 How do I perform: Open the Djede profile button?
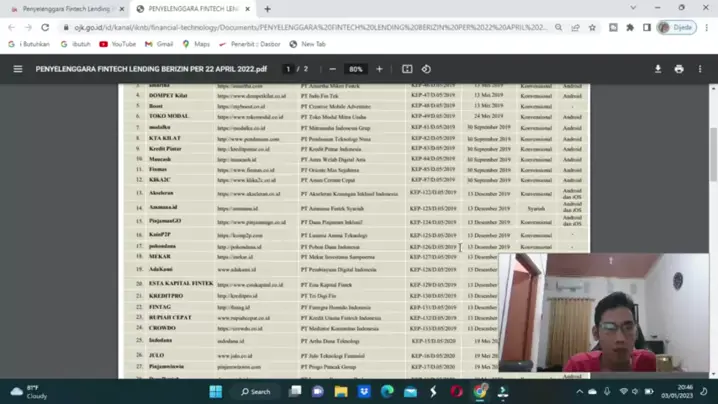coord(676,27)
